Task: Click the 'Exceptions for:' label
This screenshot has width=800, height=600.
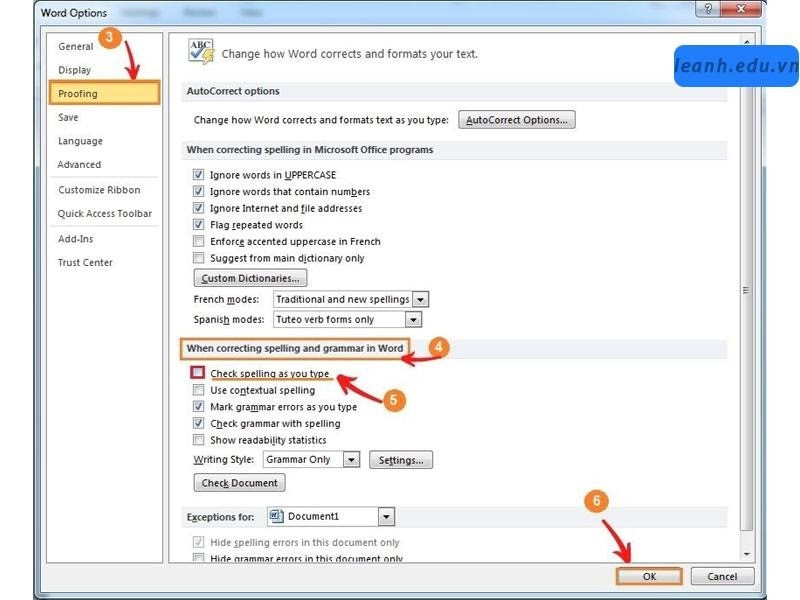Action: 220,517
